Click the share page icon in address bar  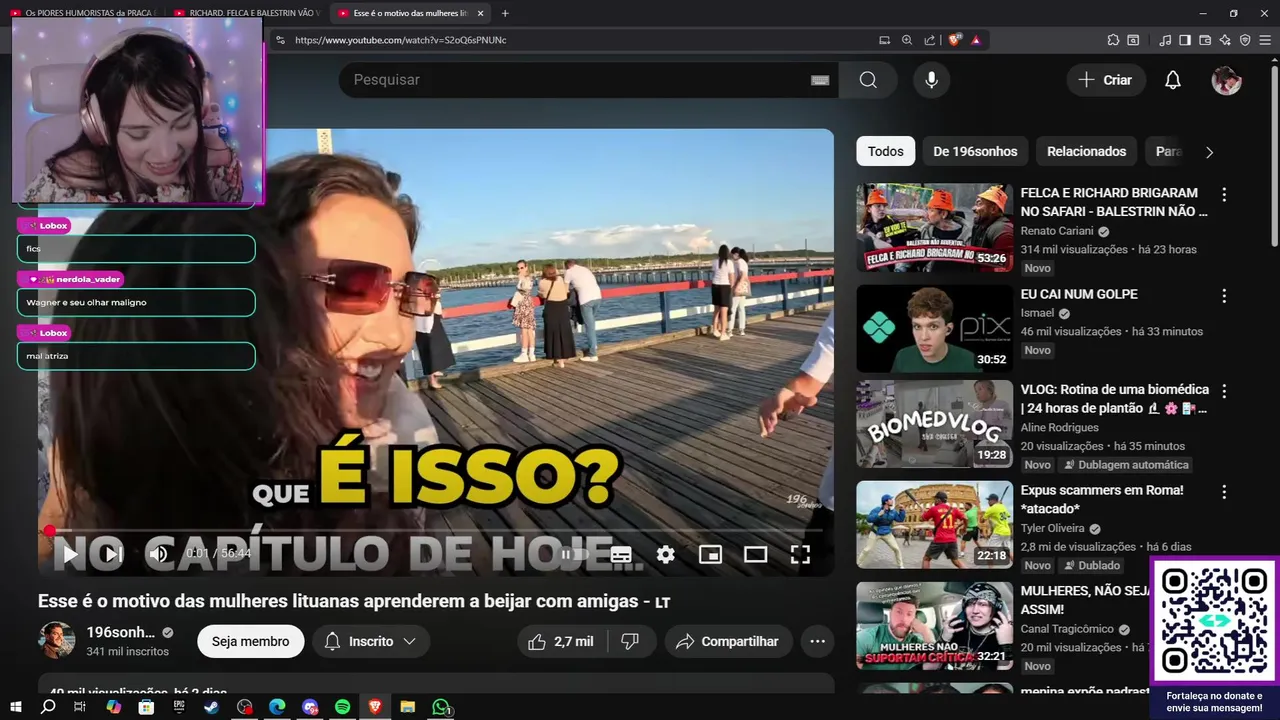click(x=930, y=40)
